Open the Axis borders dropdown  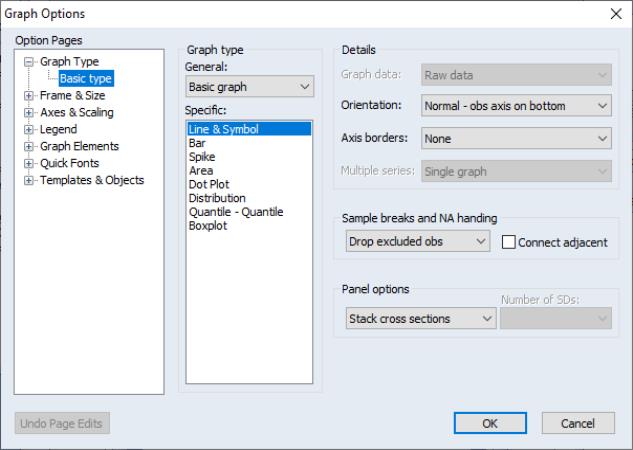tap(516, 138)
